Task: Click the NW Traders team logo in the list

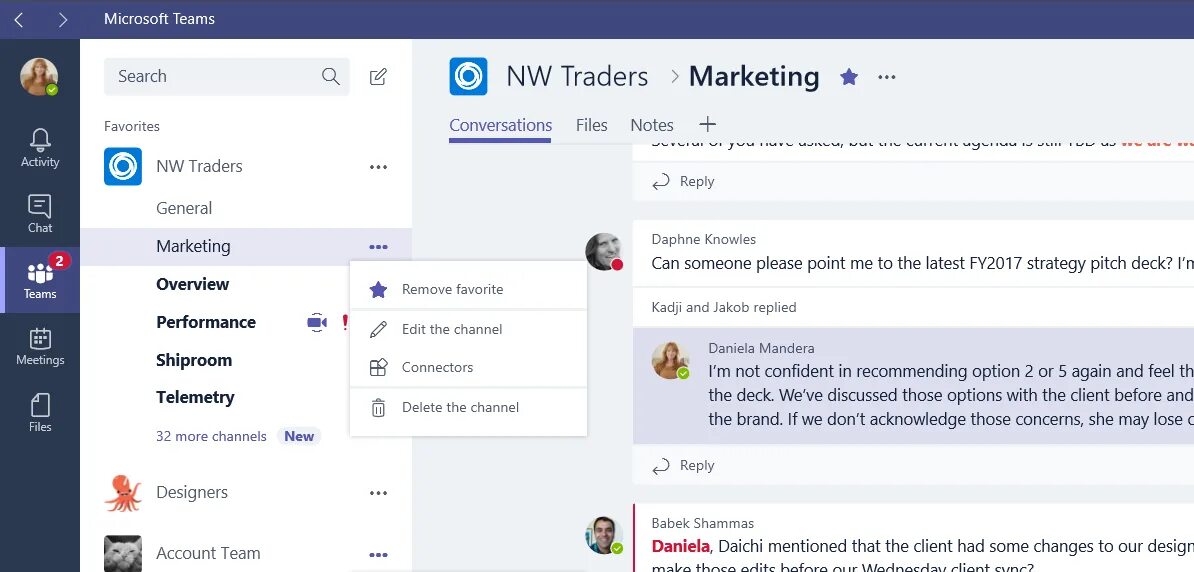Action: point(123,166)
